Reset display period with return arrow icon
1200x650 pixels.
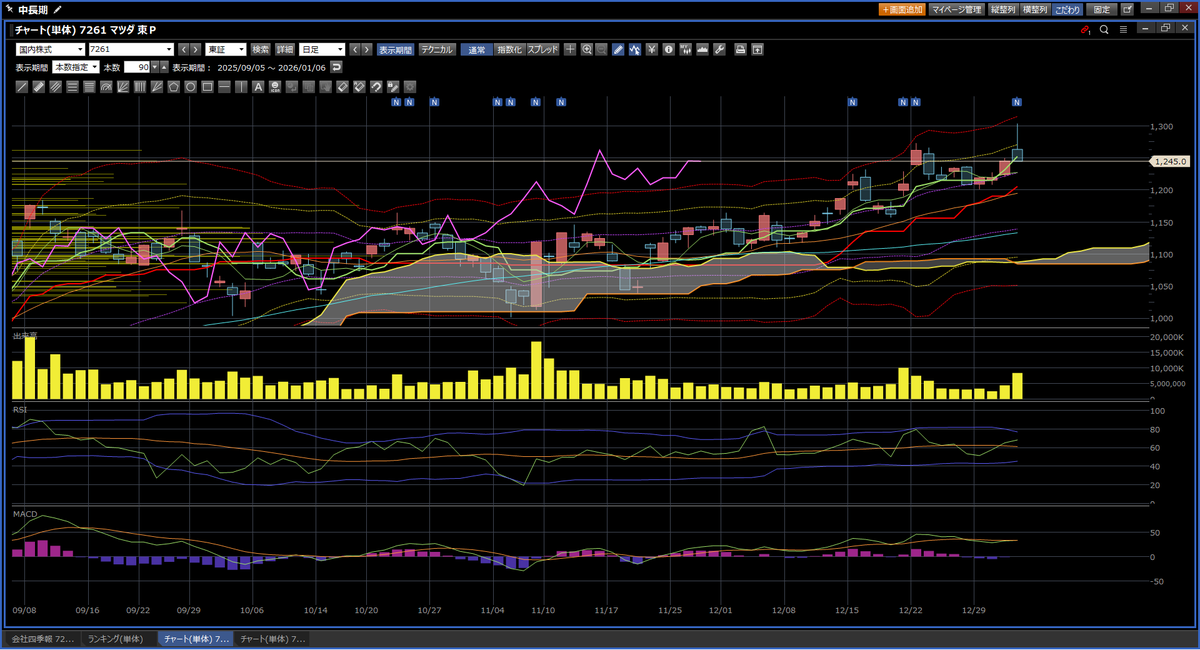(x=336, y=67)
